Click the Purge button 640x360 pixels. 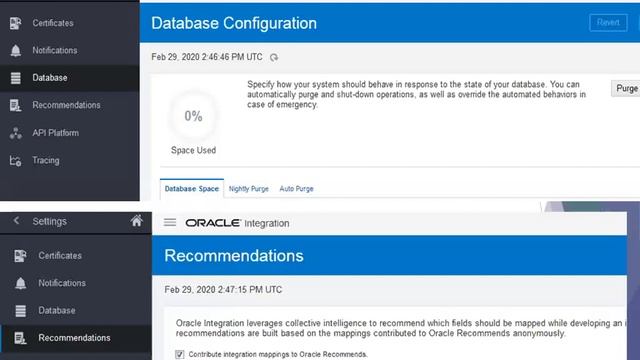click(626, 89)
